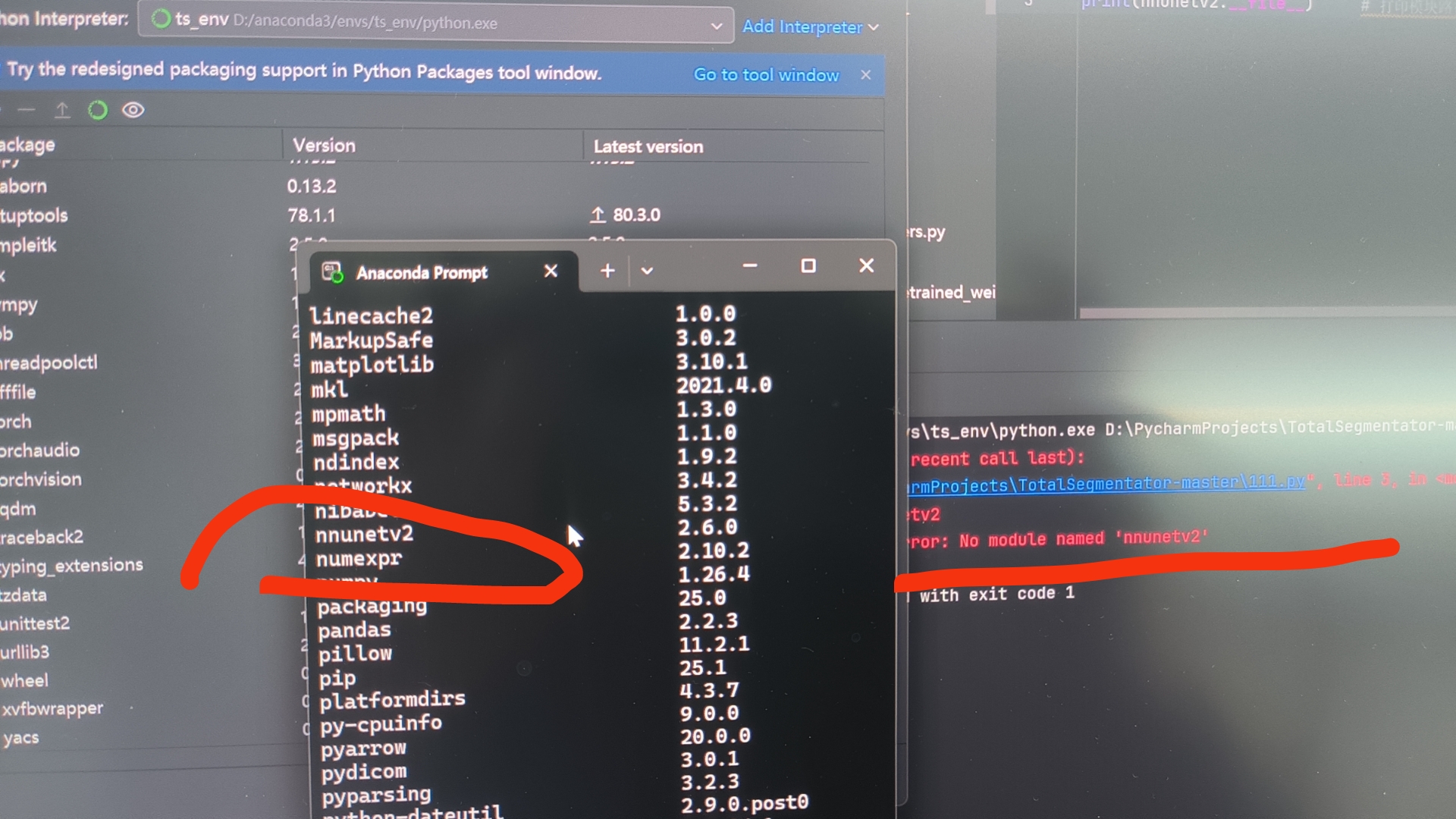The image size is (1456, 819).
Task: Expand the Add Interpreter menu
Action: pyautogui.click(x=810, y=27)
